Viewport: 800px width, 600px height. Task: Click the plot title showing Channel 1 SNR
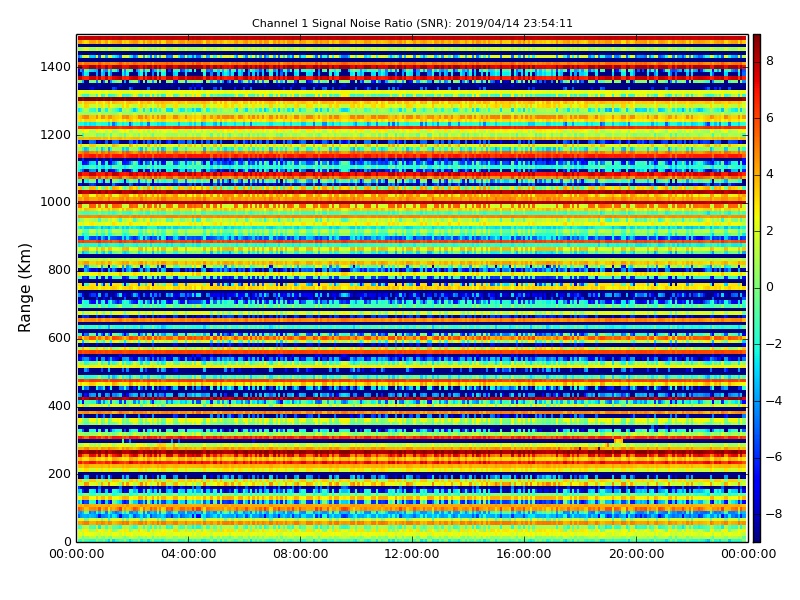(x=412, y=23)
